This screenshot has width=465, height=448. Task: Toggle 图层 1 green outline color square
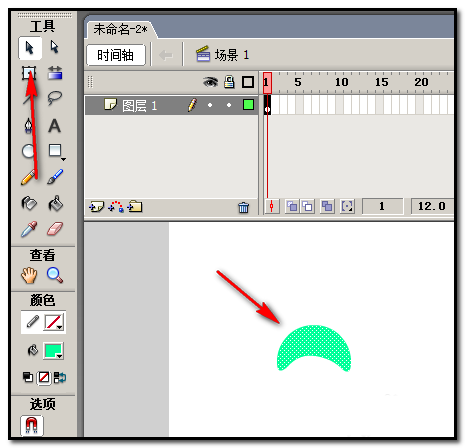[x=248, y=105]
